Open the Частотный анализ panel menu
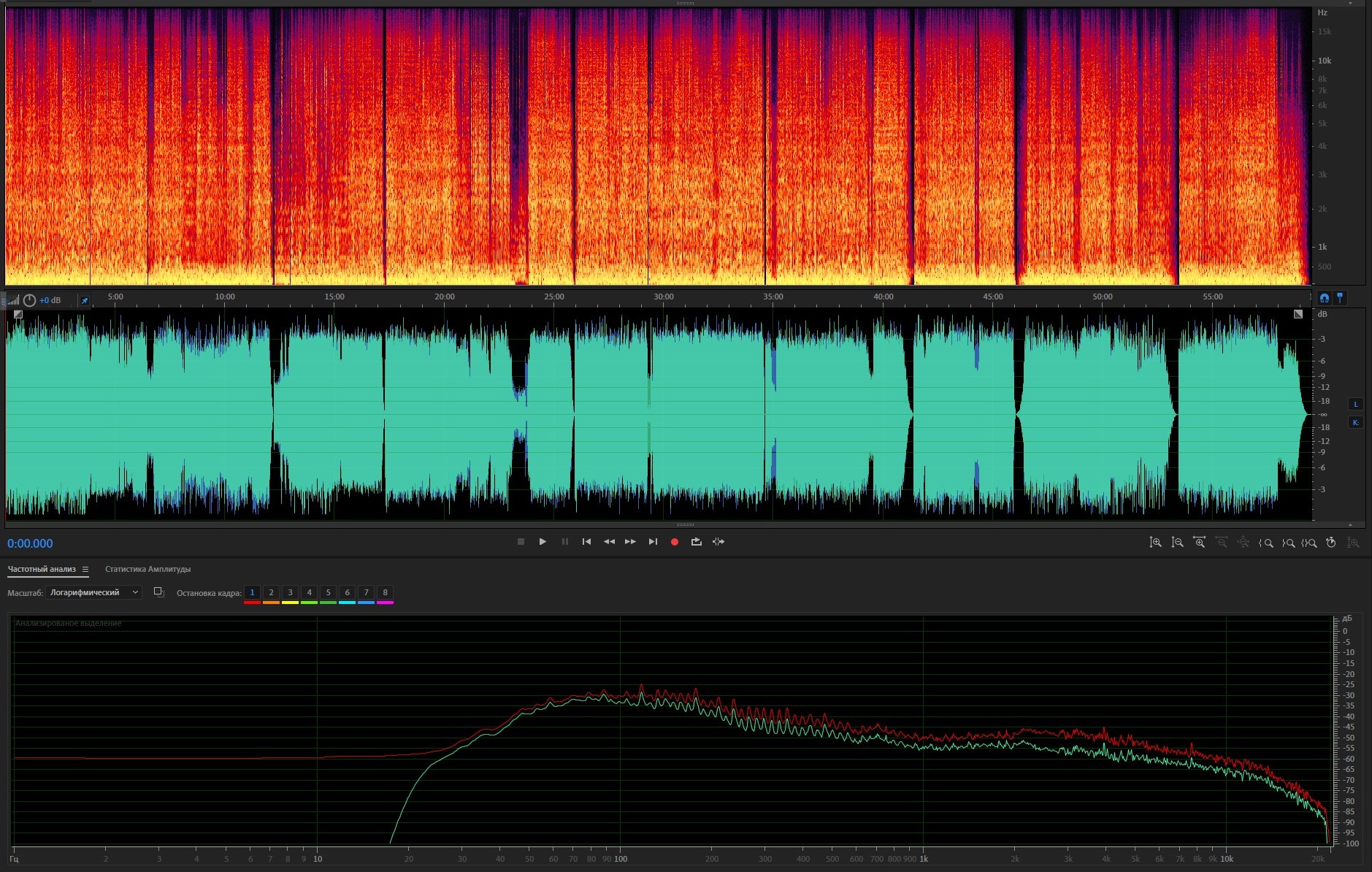Image resolution: width=1372 pixels, height=872 pixels. pyautogui.click(x=85, y=570)
